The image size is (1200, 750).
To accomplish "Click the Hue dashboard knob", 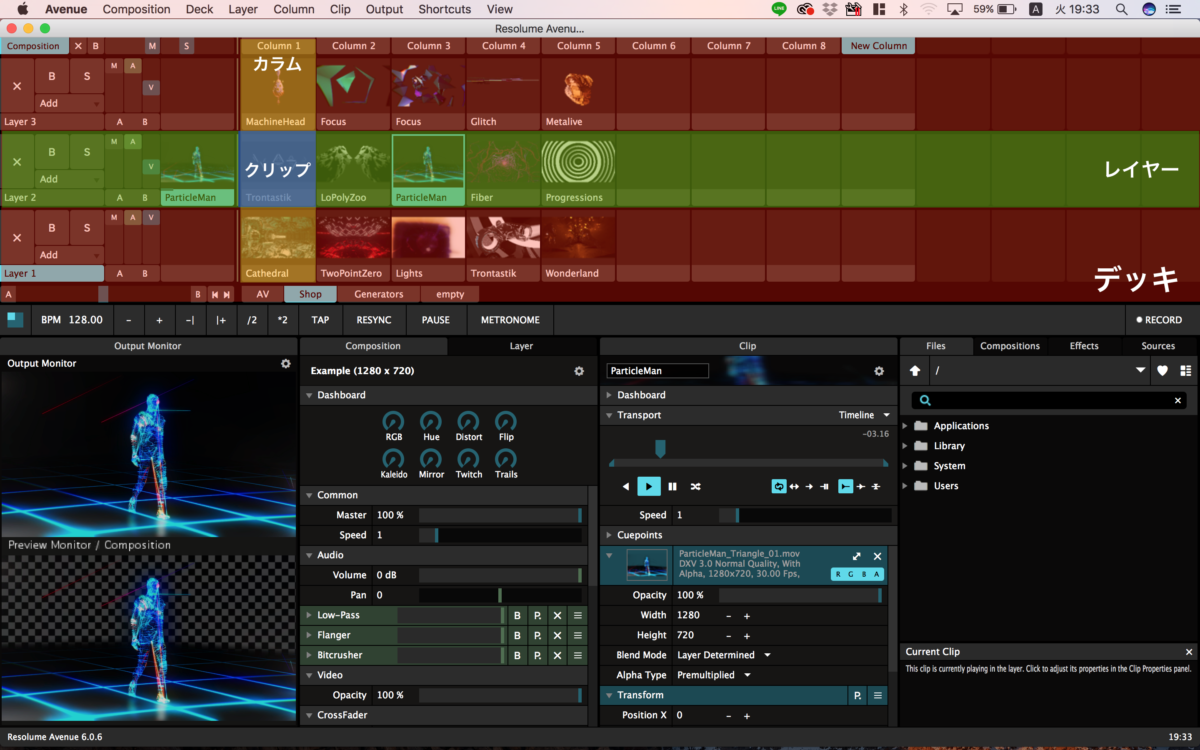I will 431,421.
